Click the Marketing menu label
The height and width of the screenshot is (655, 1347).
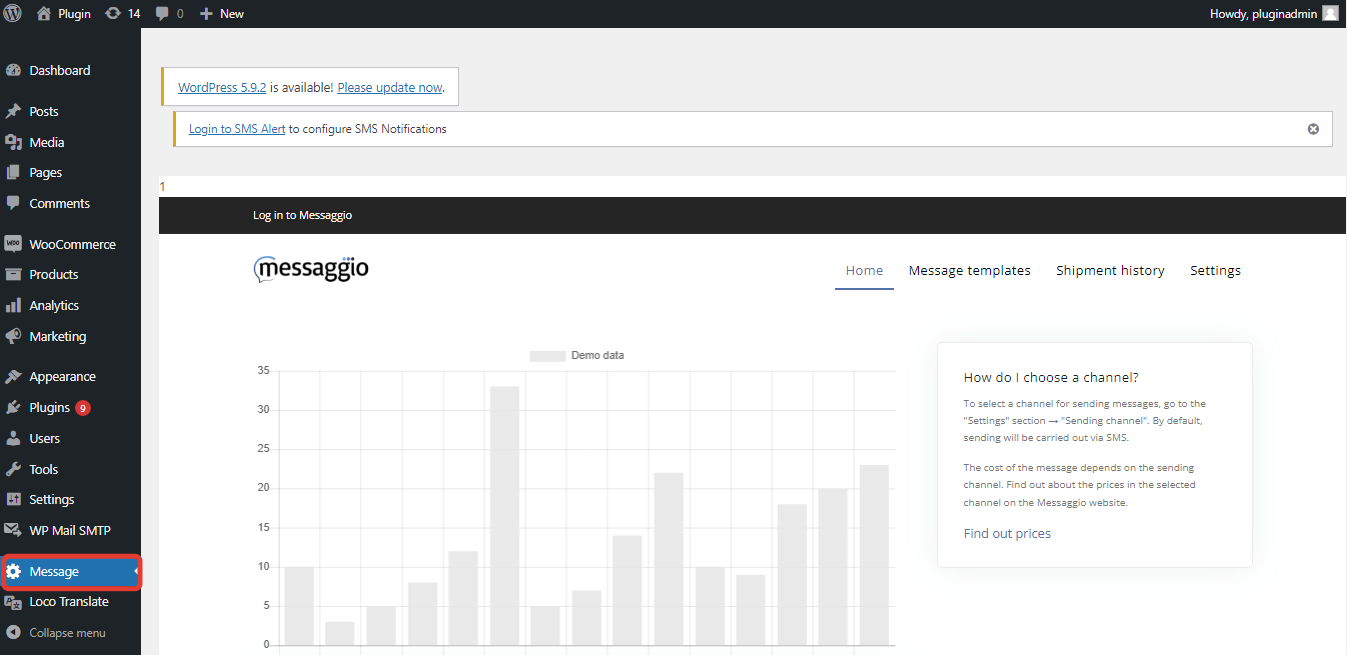58,336
